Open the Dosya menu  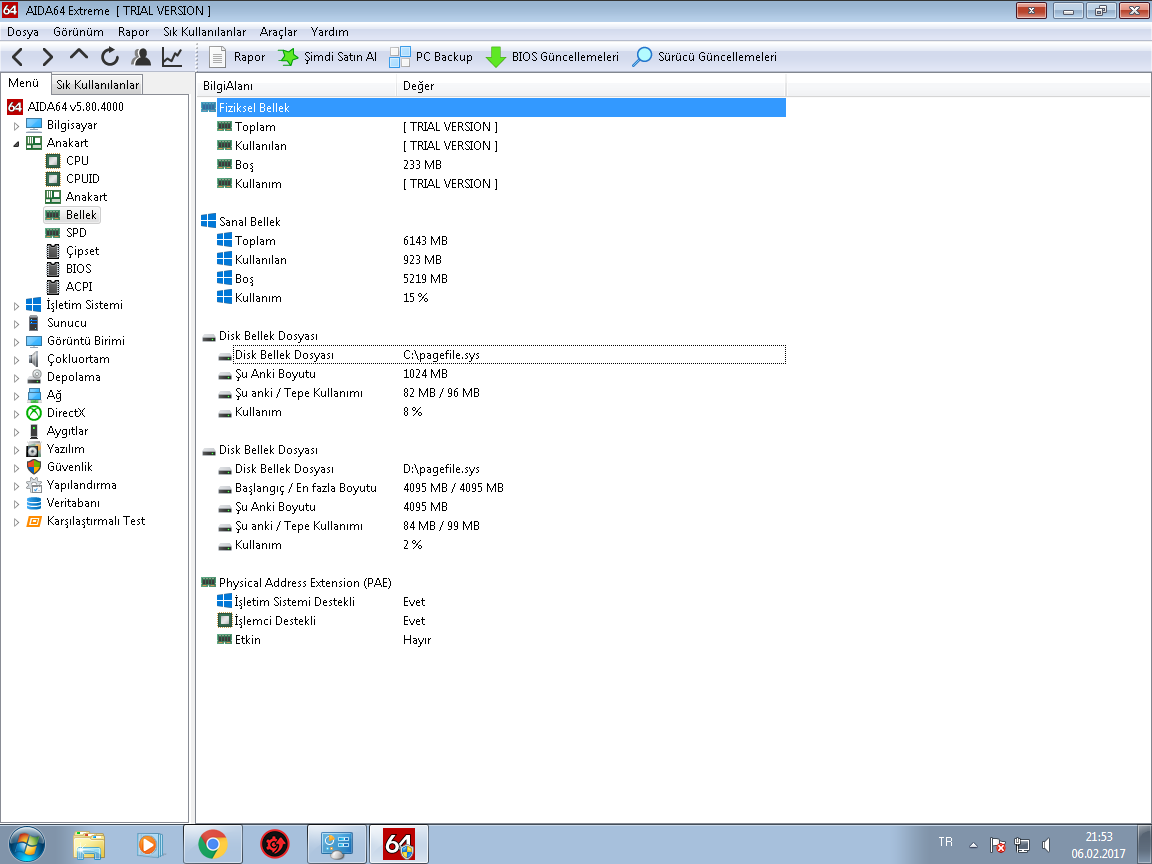23,32
